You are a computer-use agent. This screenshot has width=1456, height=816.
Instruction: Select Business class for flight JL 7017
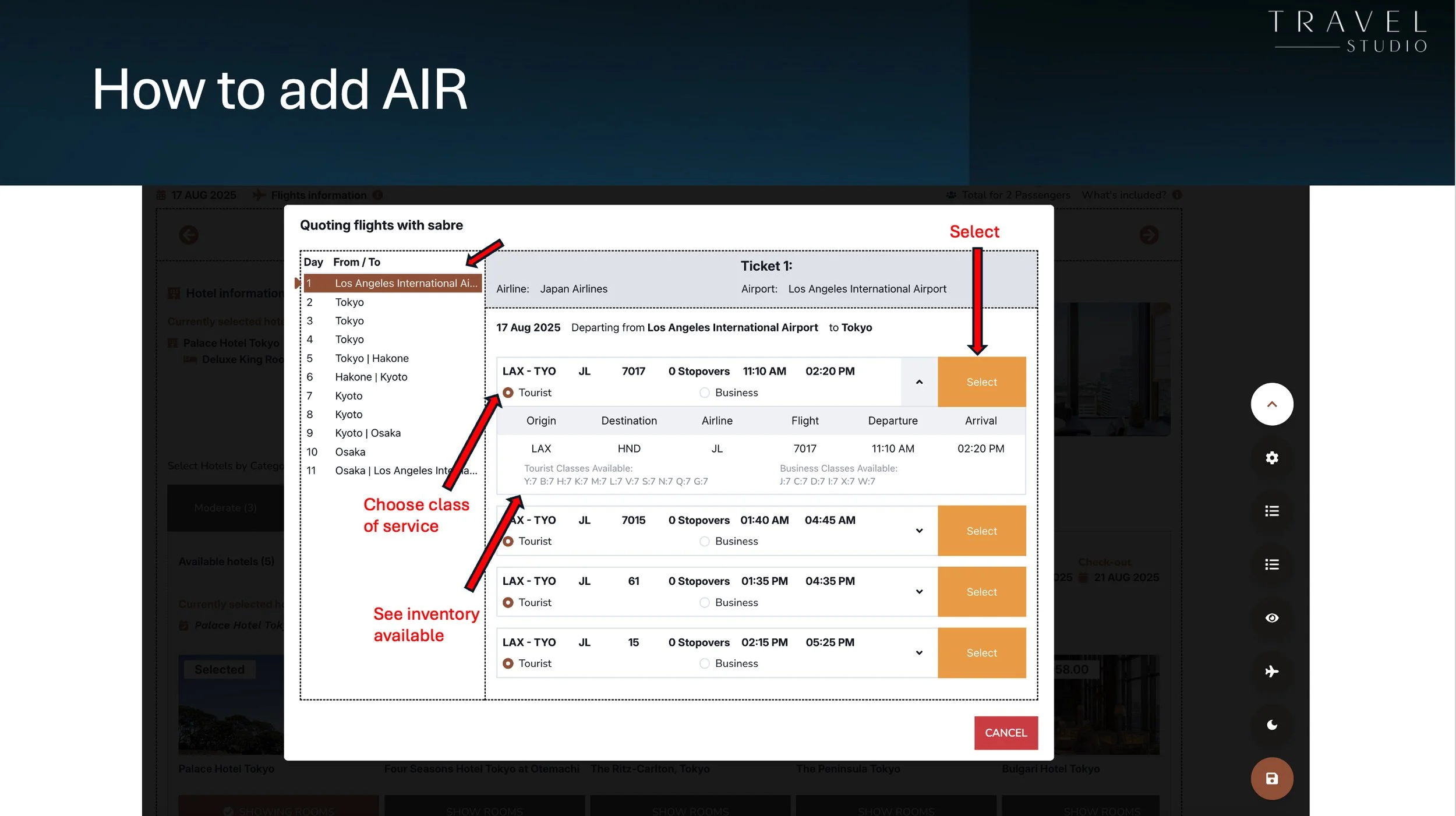tap(705, 393)
